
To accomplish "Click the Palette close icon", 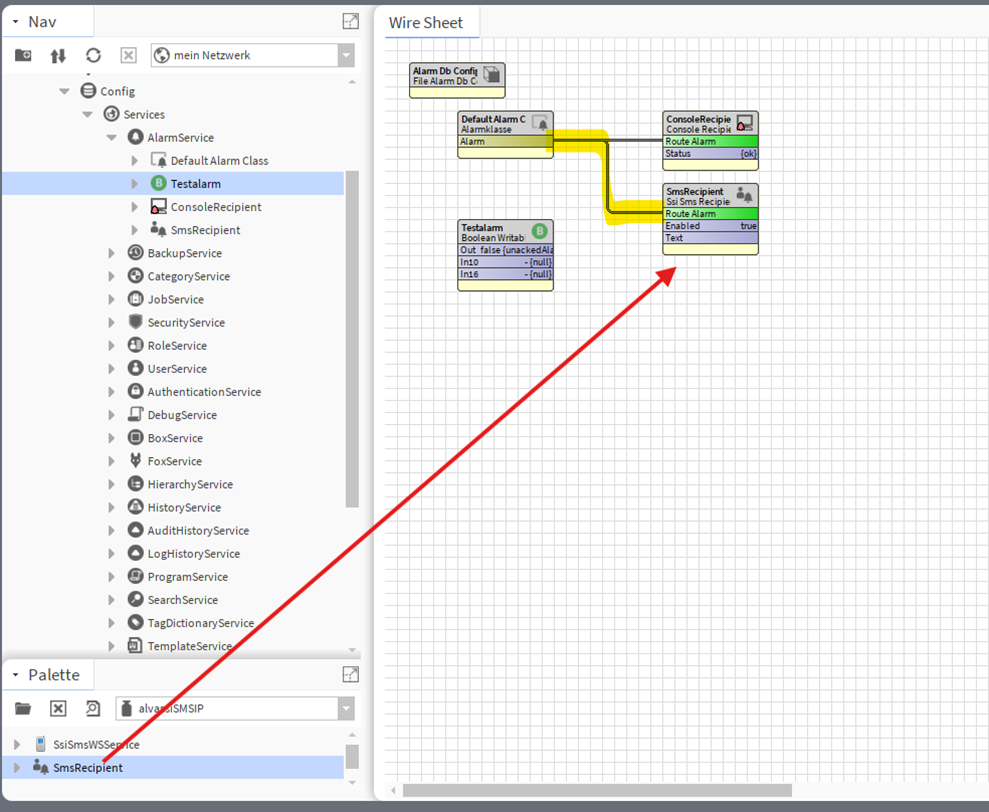I will tap(58, 709).
